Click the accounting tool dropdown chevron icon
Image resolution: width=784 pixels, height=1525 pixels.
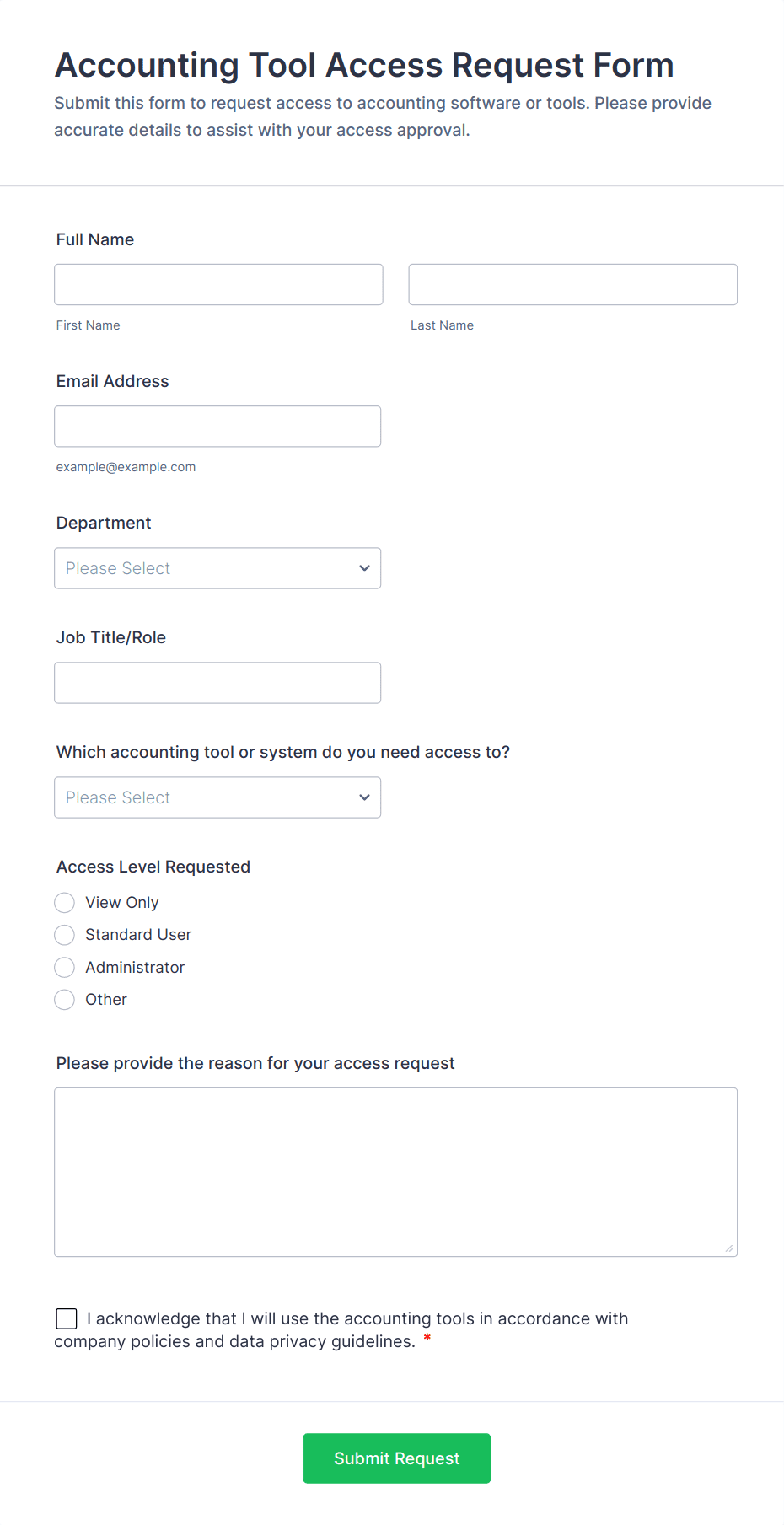click(364, 797)
